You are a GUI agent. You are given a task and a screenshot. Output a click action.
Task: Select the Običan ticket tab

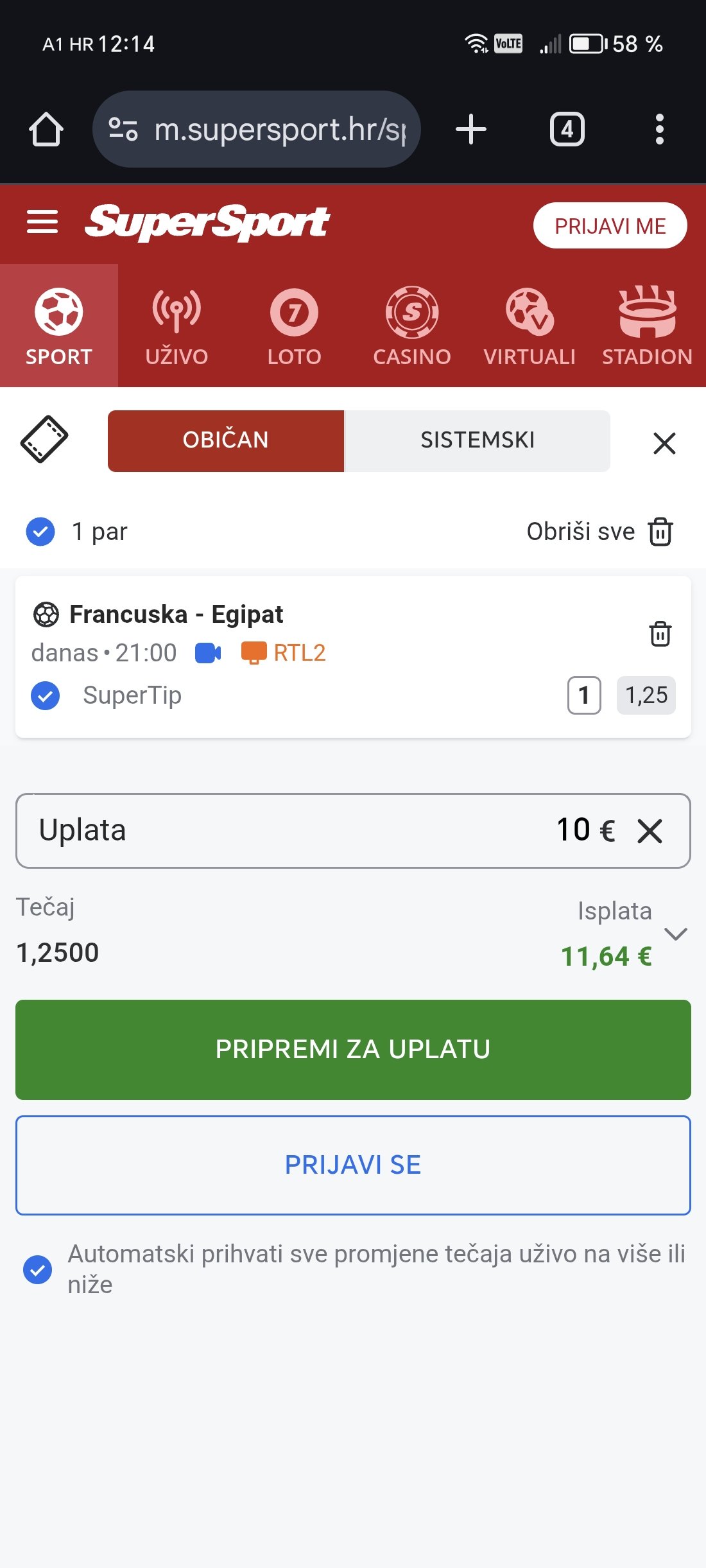226,440
